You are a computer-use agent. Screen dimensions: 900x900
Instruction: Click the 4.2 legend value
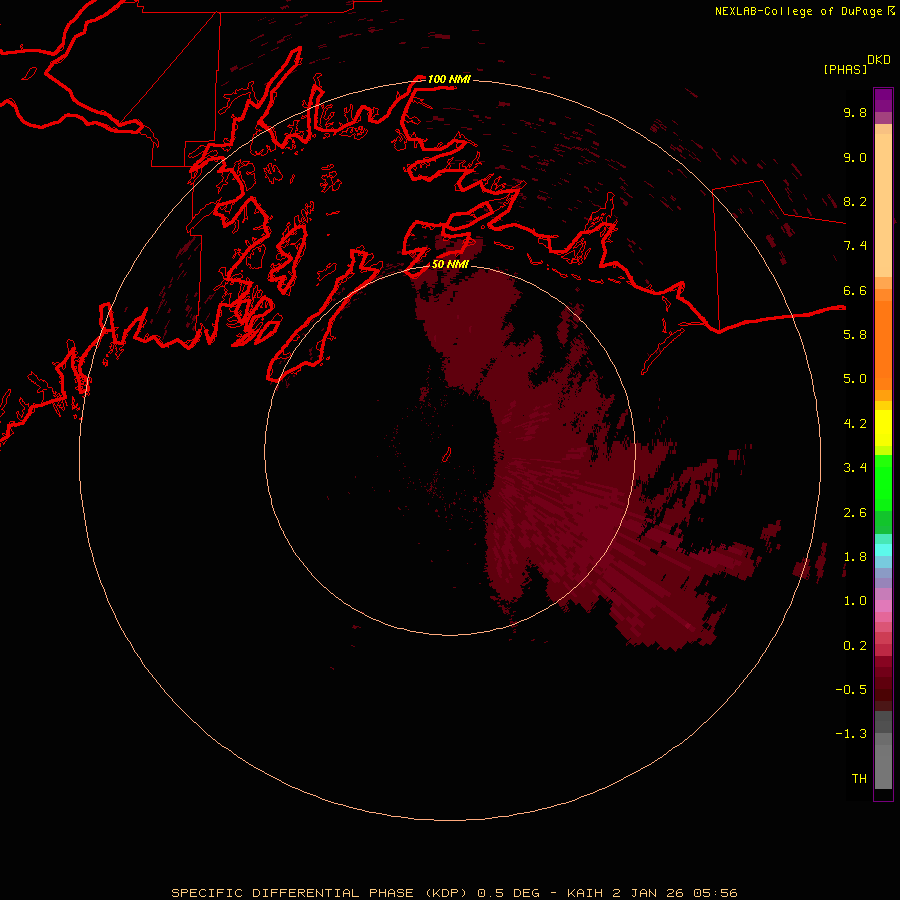click(x=855, y=424)
